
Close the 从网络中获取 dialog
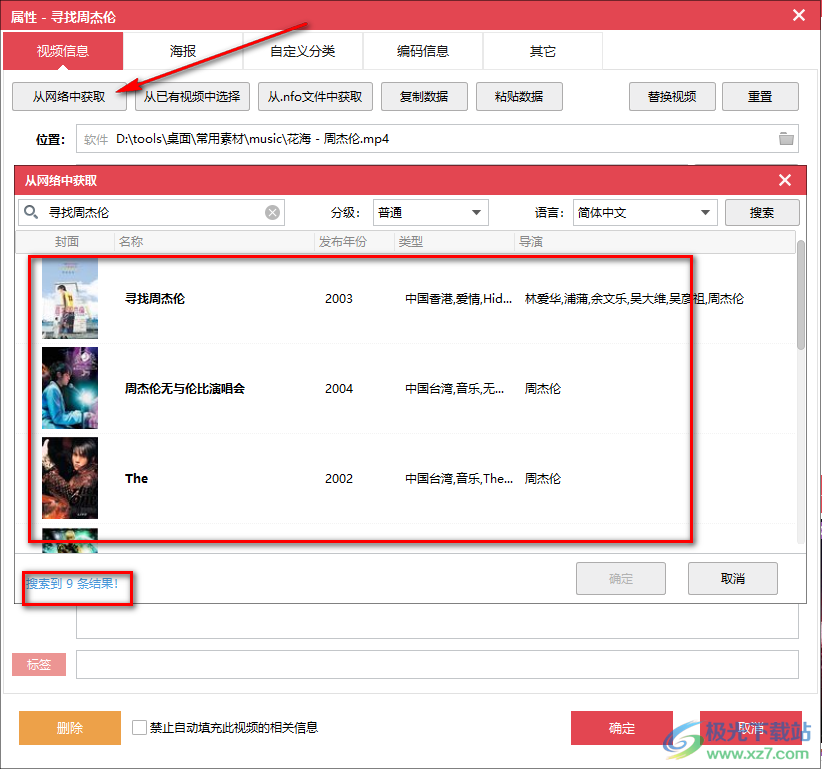(x=785, y=180)
